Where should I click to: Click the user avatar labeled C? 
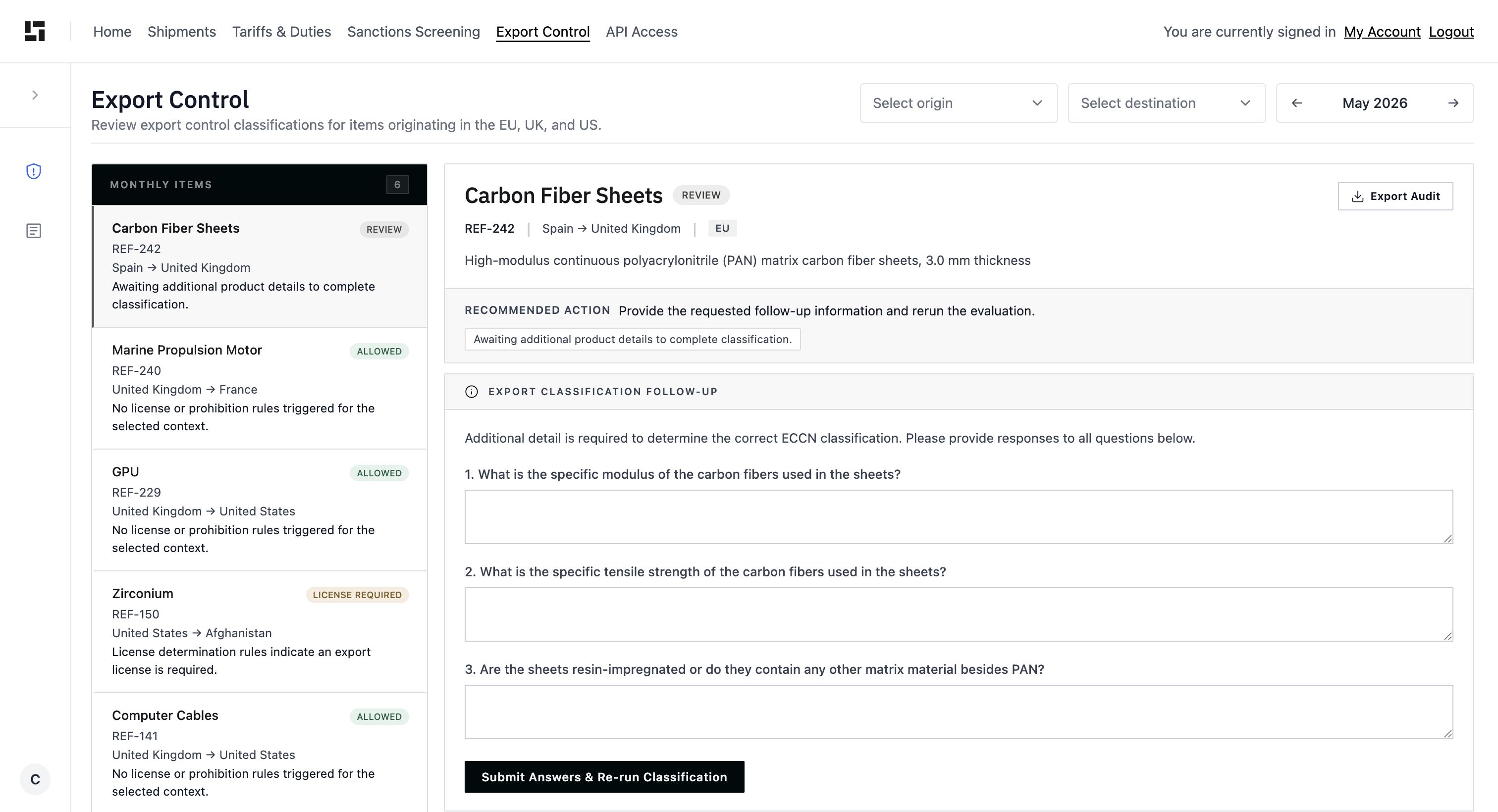click(35, 779)
